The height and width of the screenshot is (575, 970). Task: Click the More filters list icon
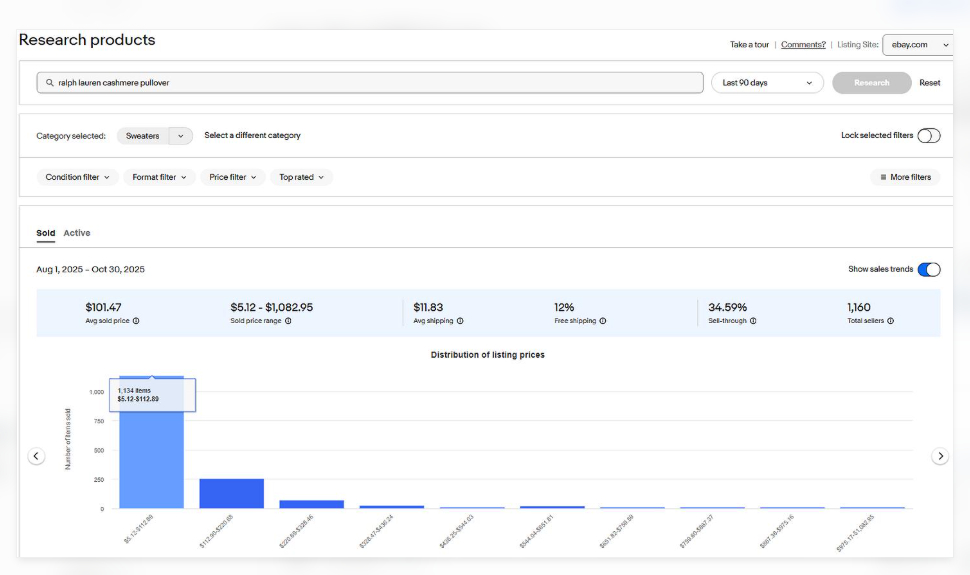point(883,177)
